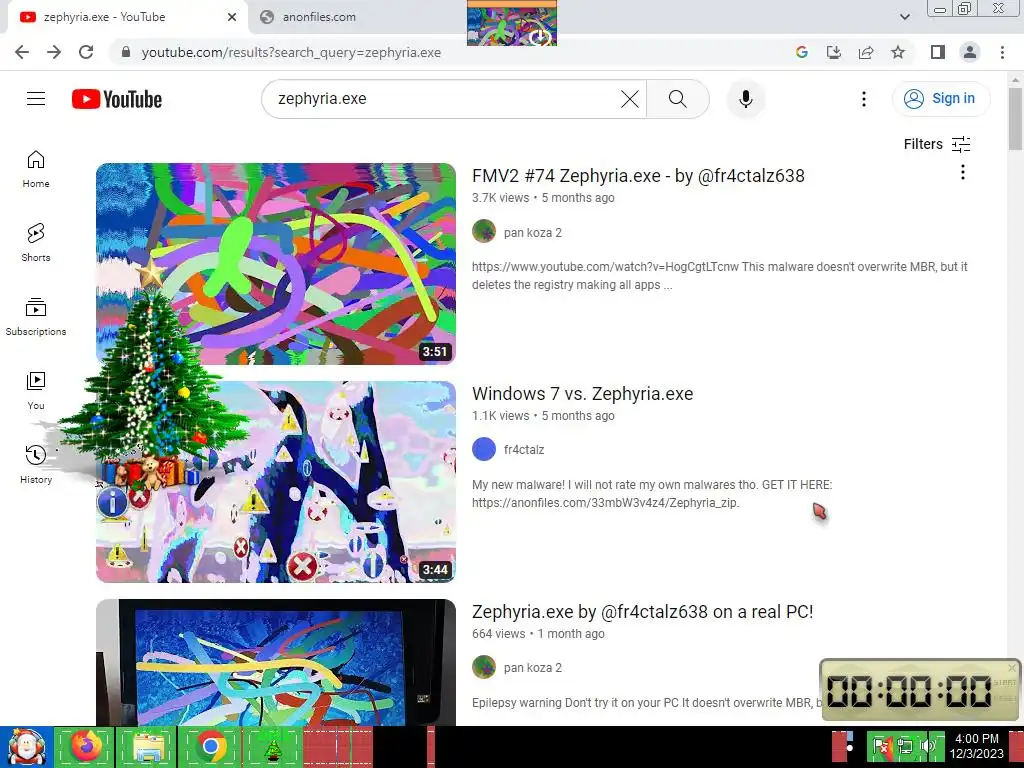Open the fr4ctalz channel name
This screenshot has height=768, width=1024.
(524, 449)
